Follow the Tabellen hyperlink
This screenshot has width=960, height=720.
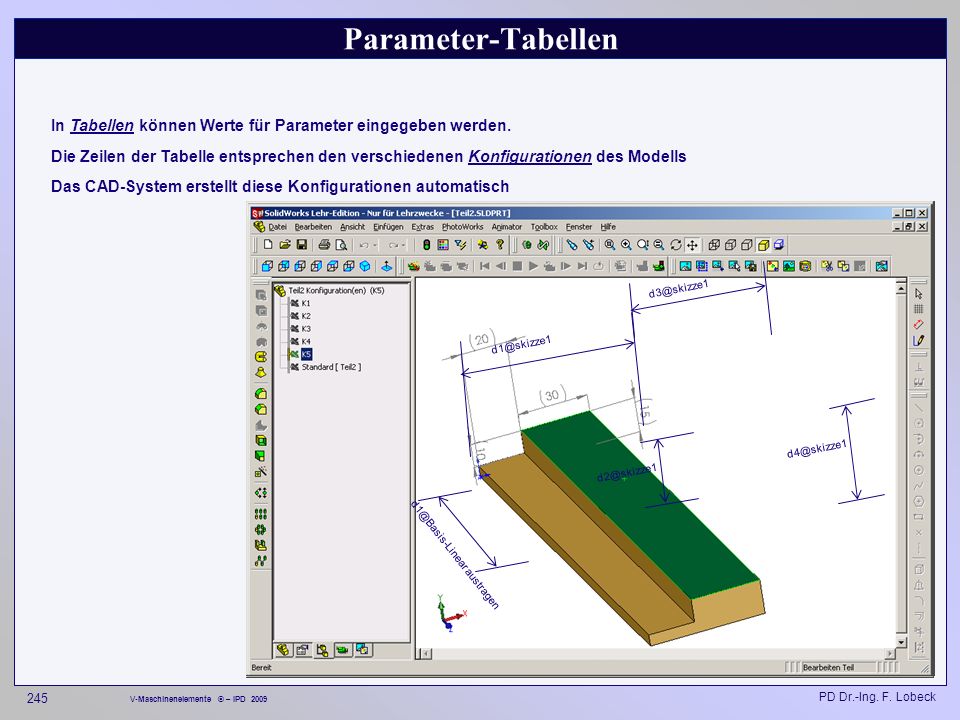point(102,126)
